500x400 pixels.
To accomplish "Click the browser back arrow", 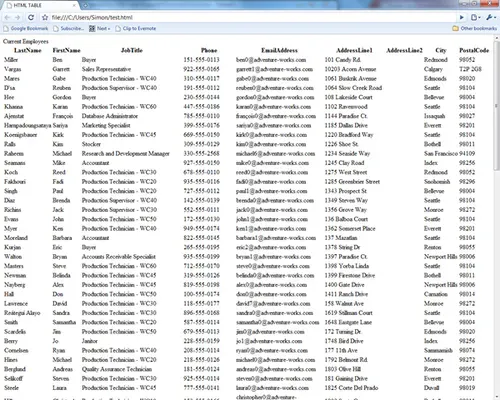I will point(7,18).
